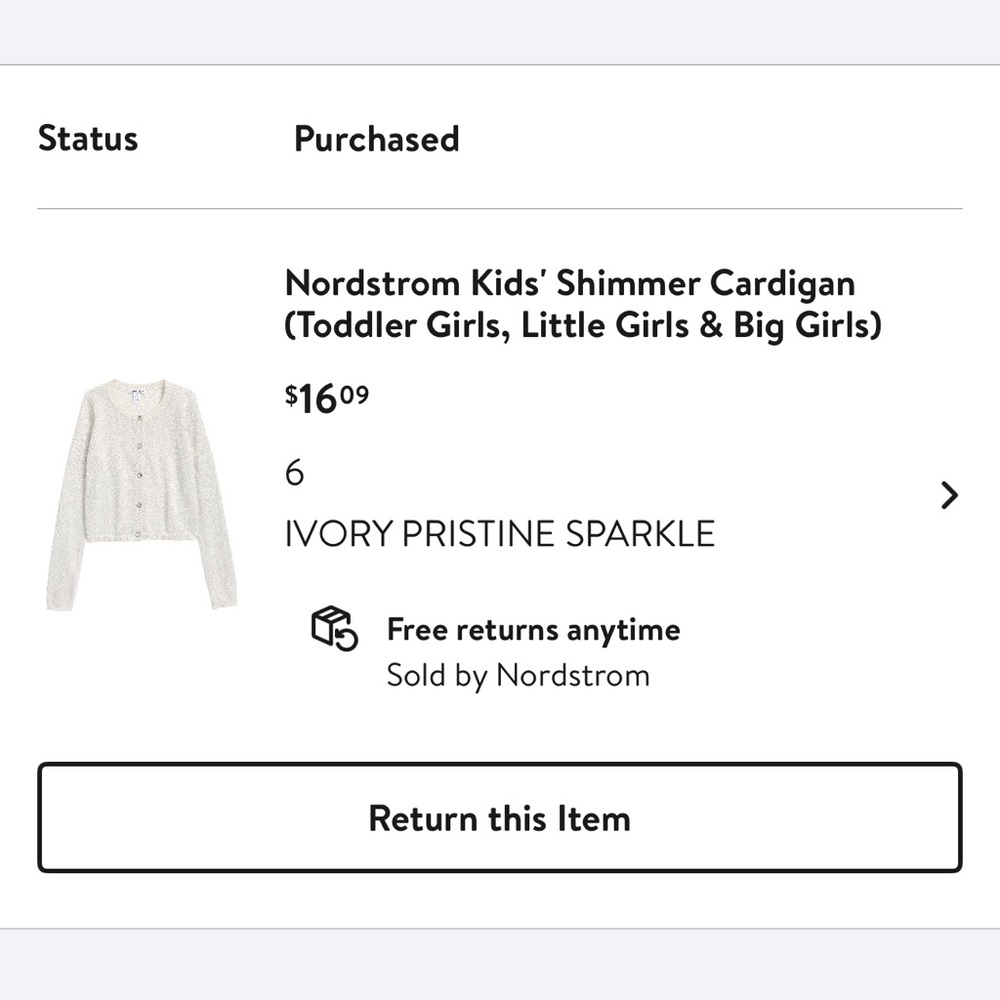Select the Purchased status label

click(x=377, y=139)
